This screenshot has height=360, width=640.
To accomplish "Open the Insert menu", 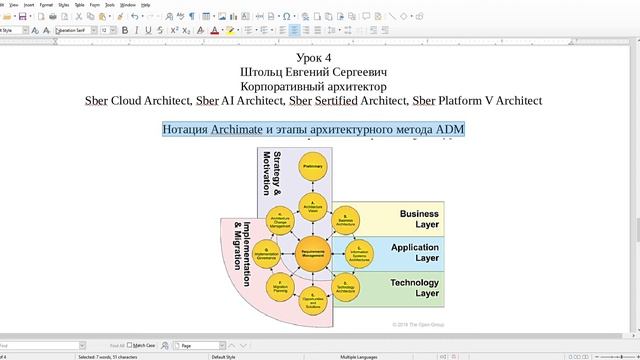I will (29, 5).
